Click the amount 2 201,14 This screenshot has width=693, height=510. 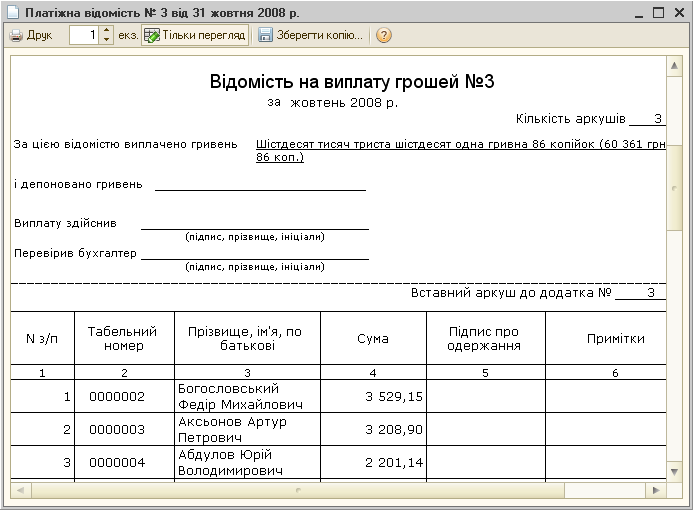394,463
